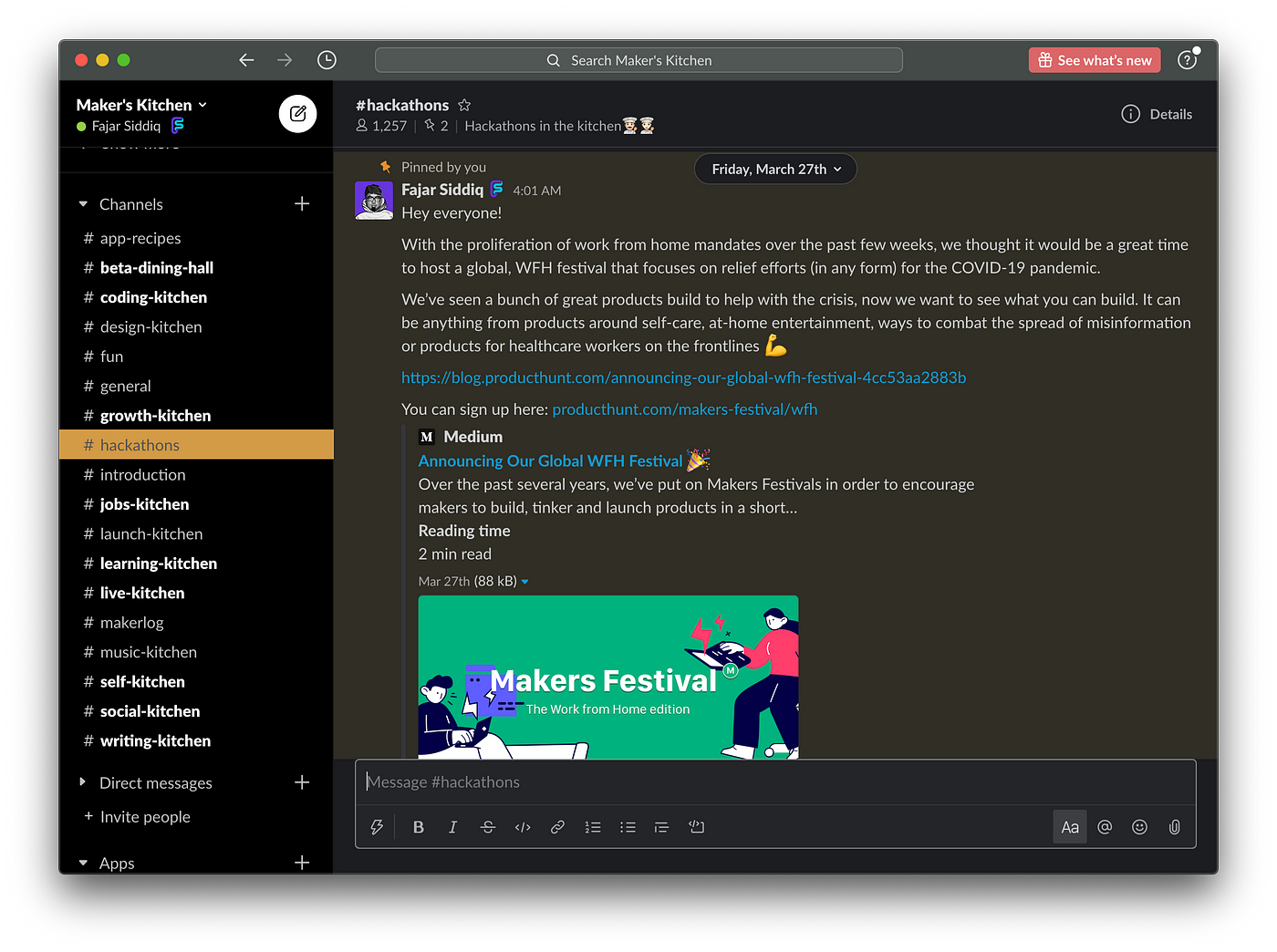The height and width of the screenshot is (952, 1277).
Task: Toggle code block formatting
Action: [x=697, y=827]
